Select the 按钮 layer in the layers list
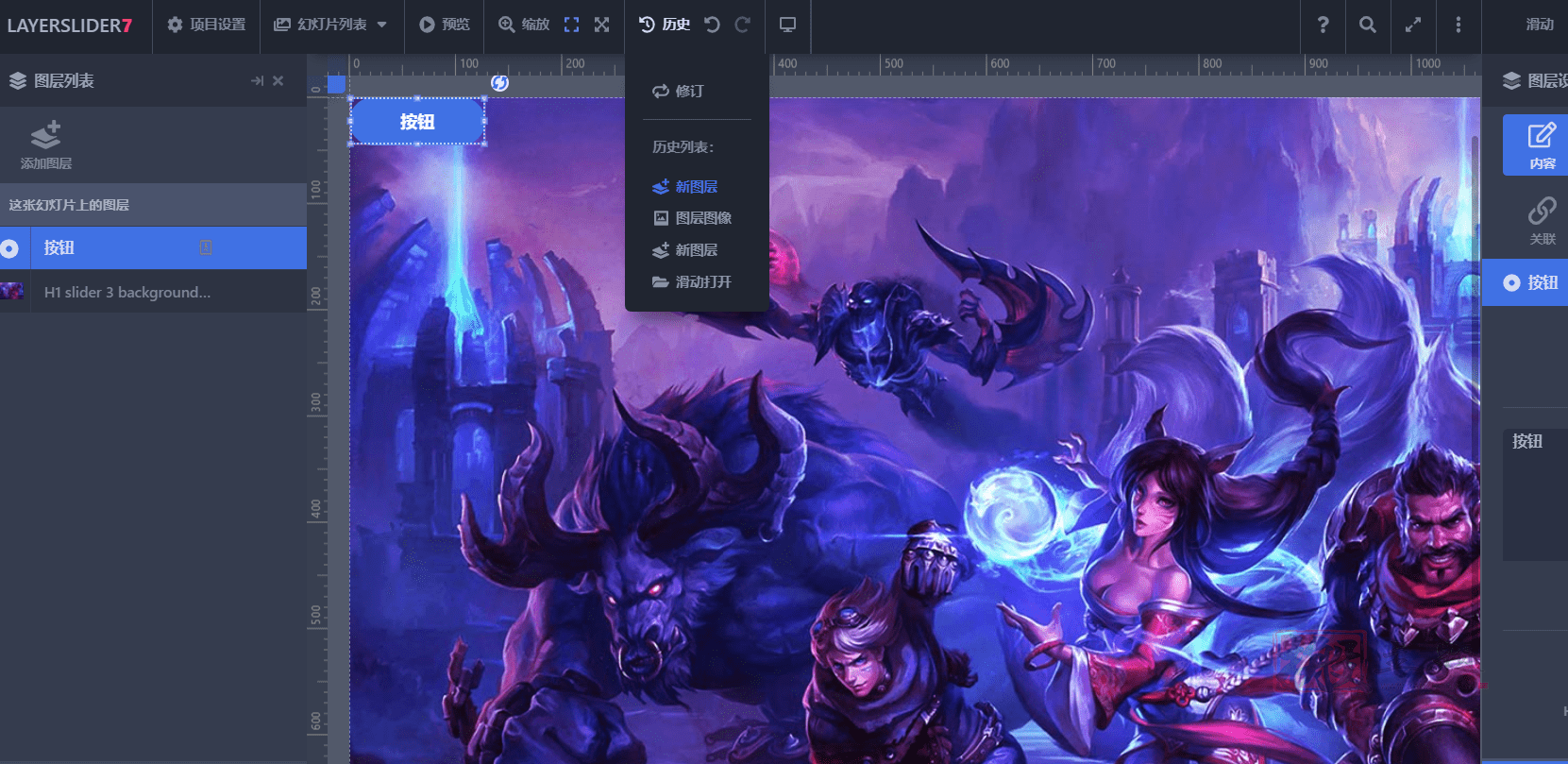Viewport: 1568px width, 764px height. pos(153,247)
